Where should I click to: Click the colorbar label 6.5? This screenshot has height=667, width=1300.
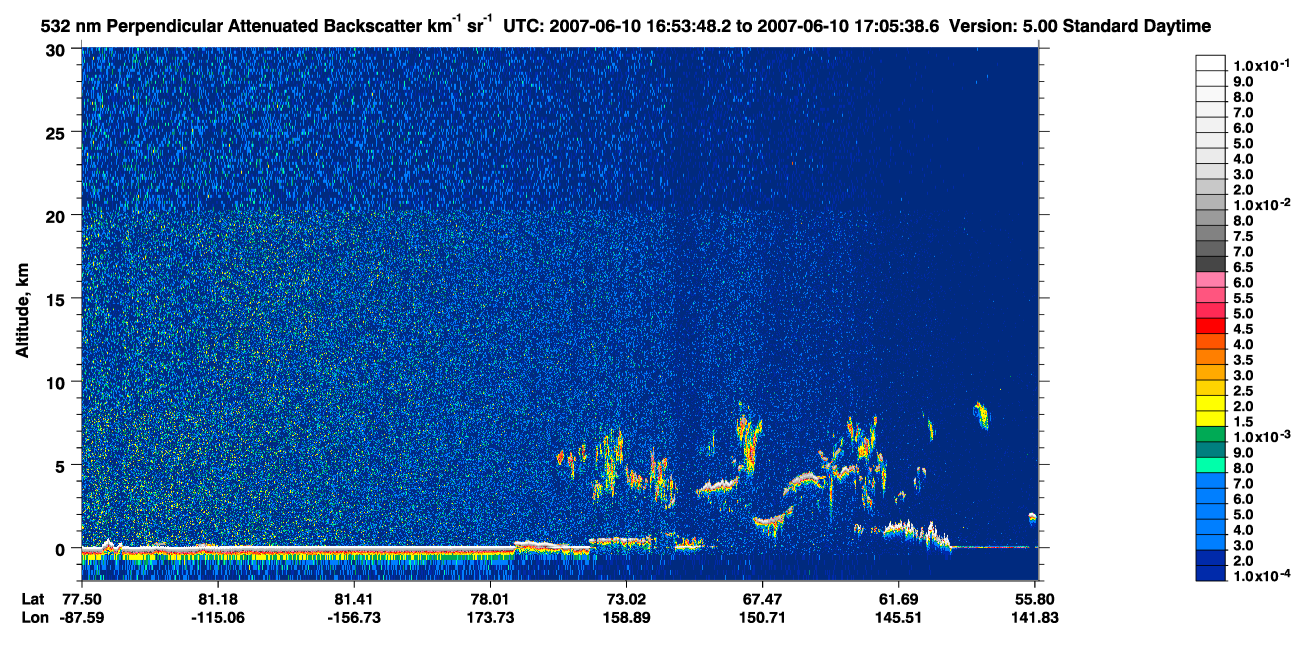point(1245,267)
